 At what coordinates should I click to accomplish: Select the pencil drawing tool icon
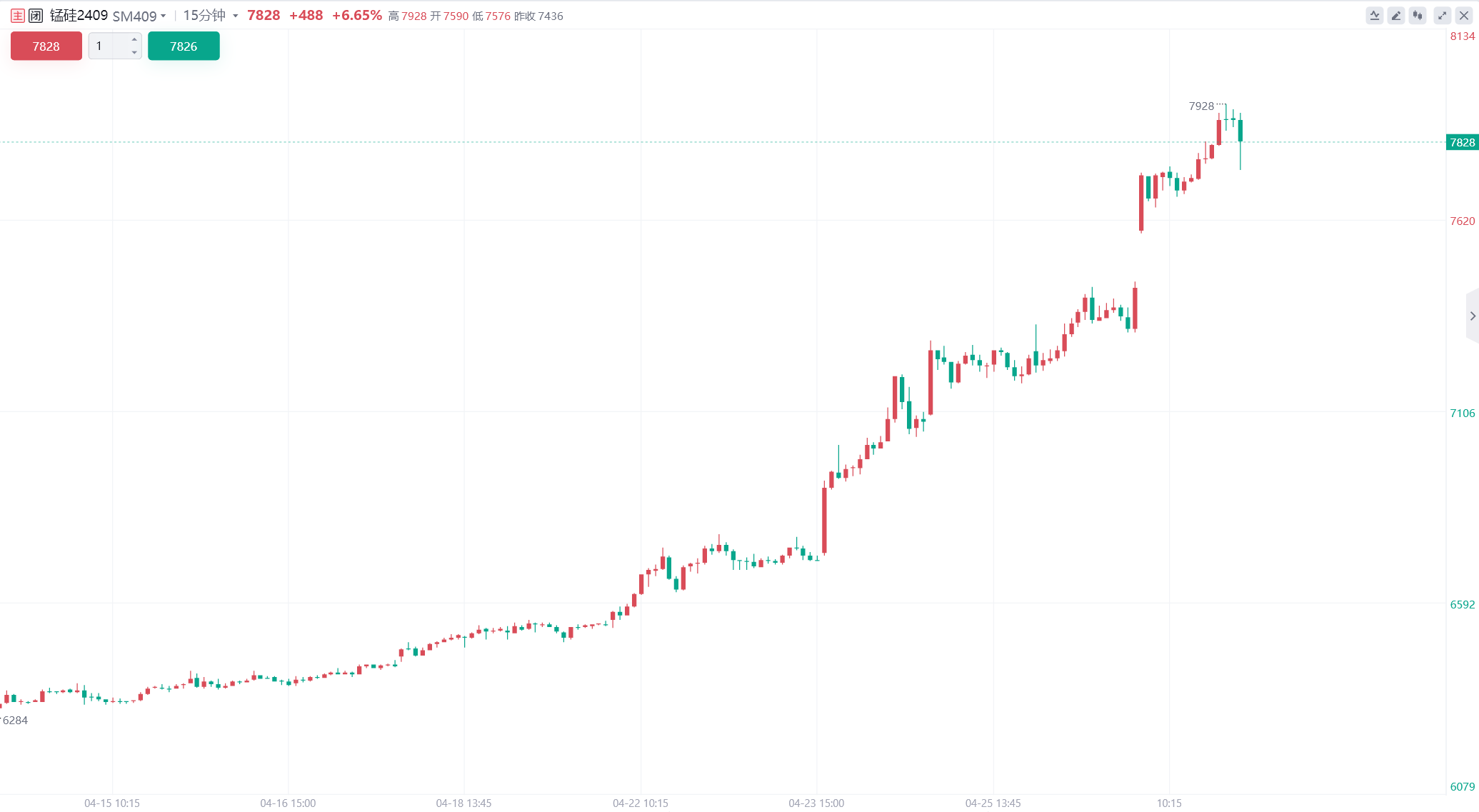coord(1396,15)
